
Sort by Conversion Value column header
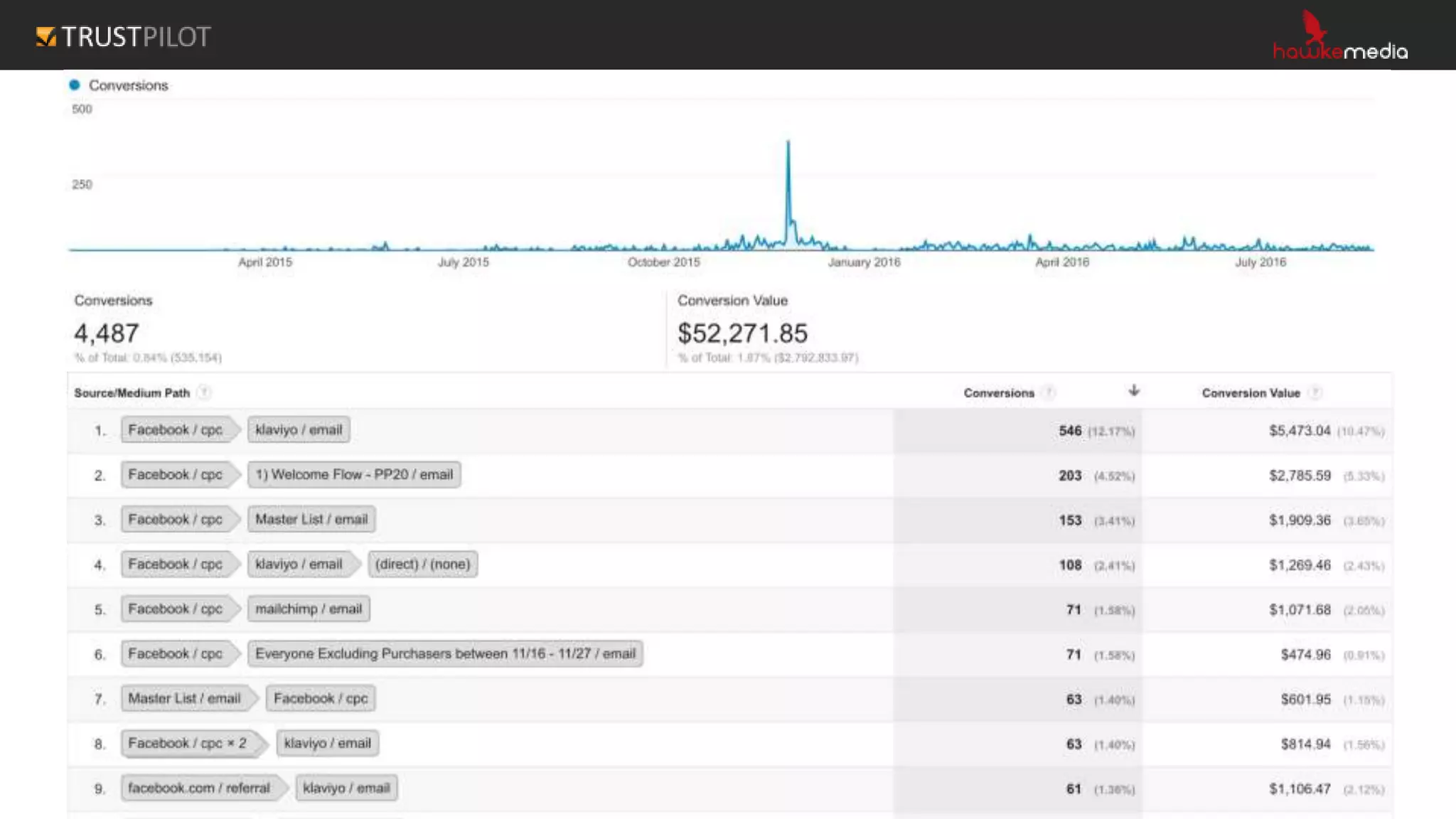tap(1251, 393)
